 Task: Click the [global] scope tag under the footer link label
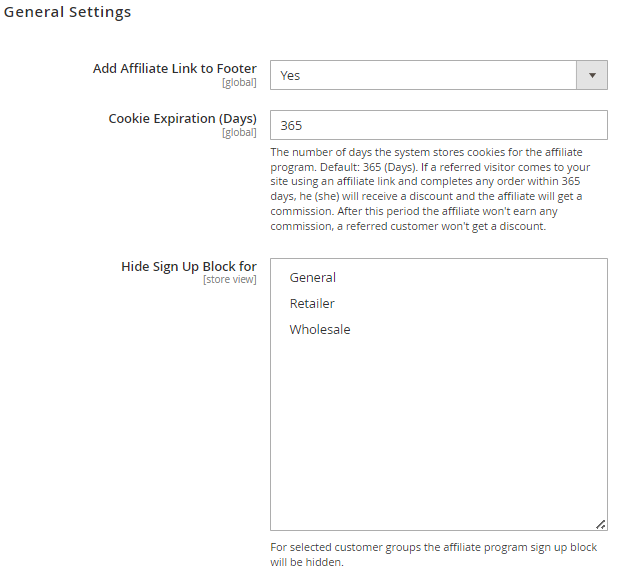(x=239, y=82)
